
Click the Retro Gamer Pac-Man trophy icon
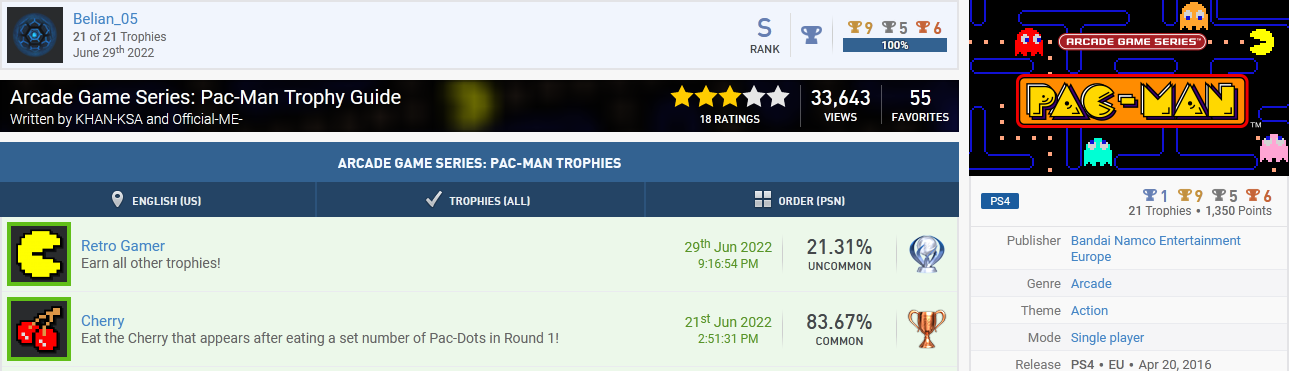click(39, 254)
